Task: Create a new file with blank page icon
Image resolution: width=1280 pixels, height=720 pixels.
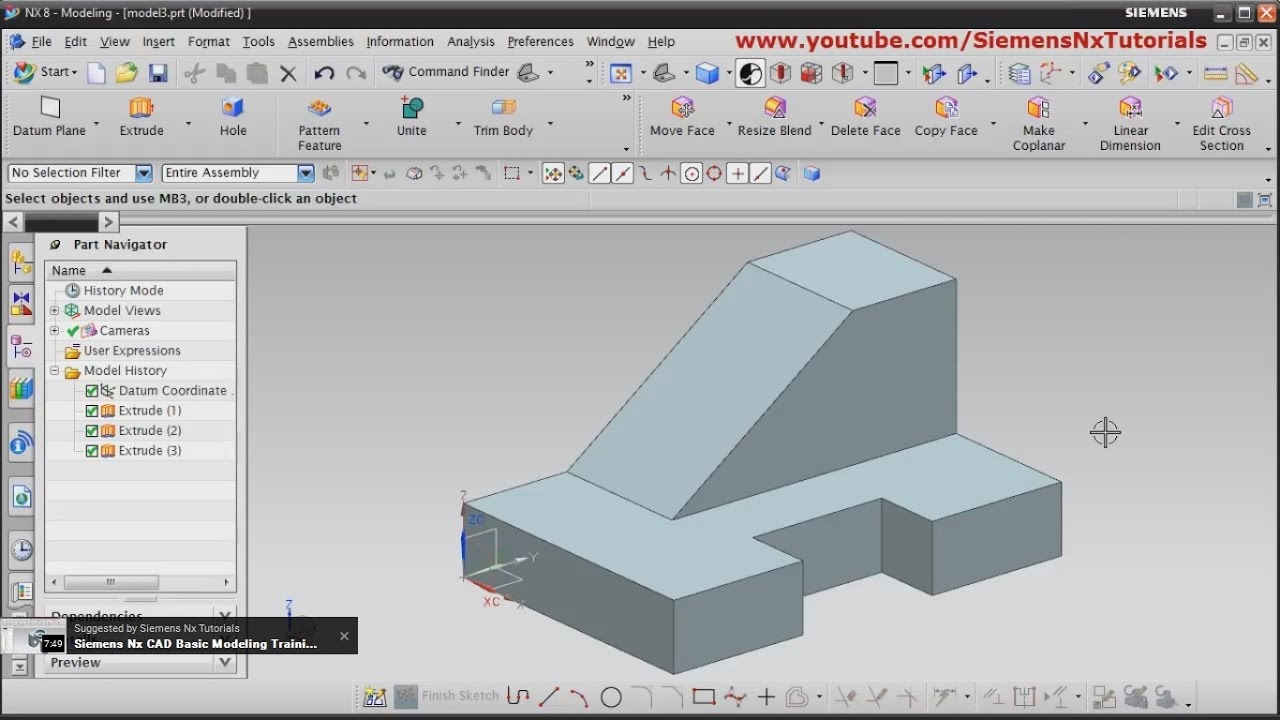Action: coord(96,73)
